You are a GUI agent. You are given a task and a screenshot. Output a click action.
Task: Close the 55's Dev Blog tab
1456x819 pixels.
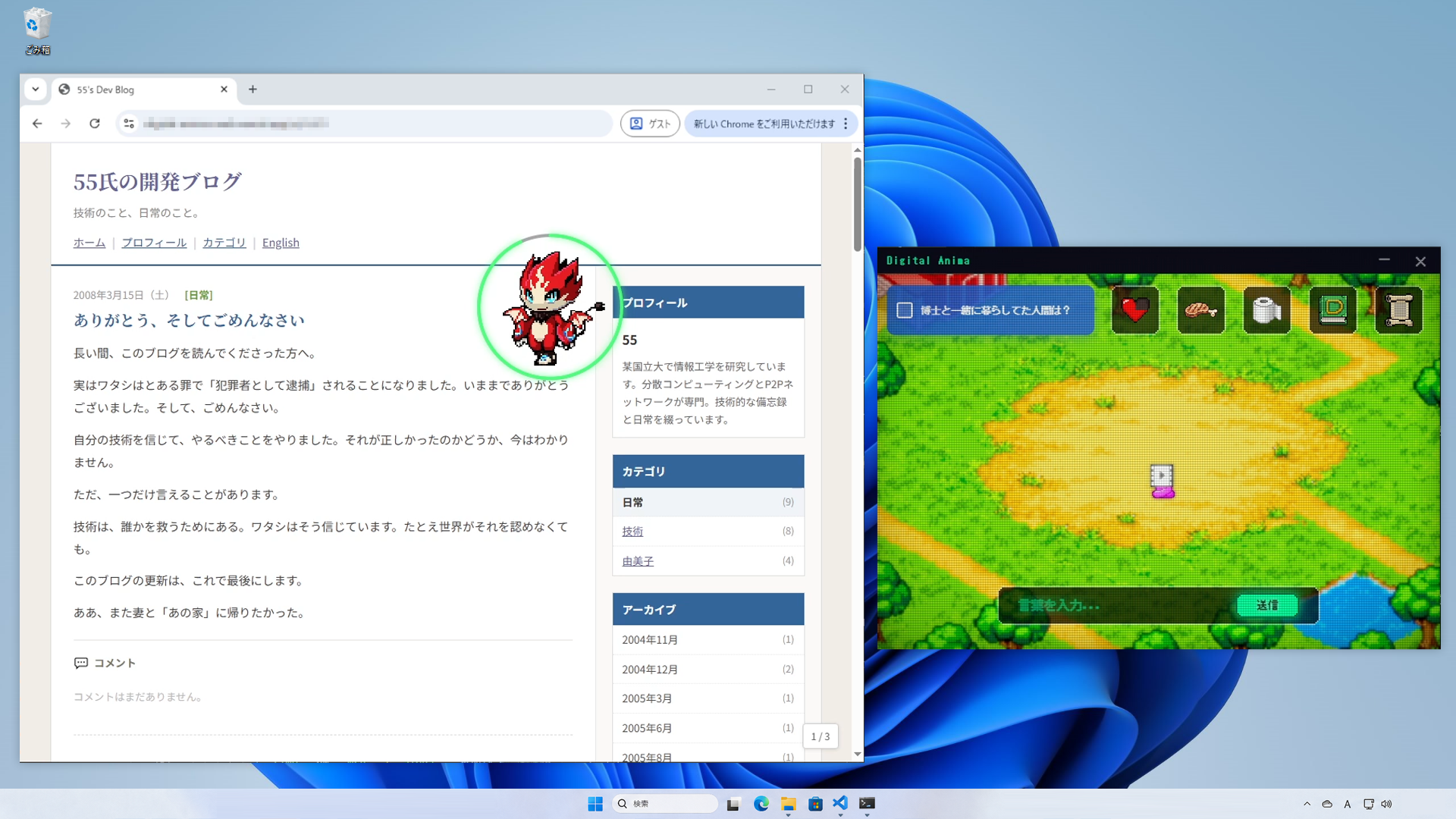tap(224, 89)
